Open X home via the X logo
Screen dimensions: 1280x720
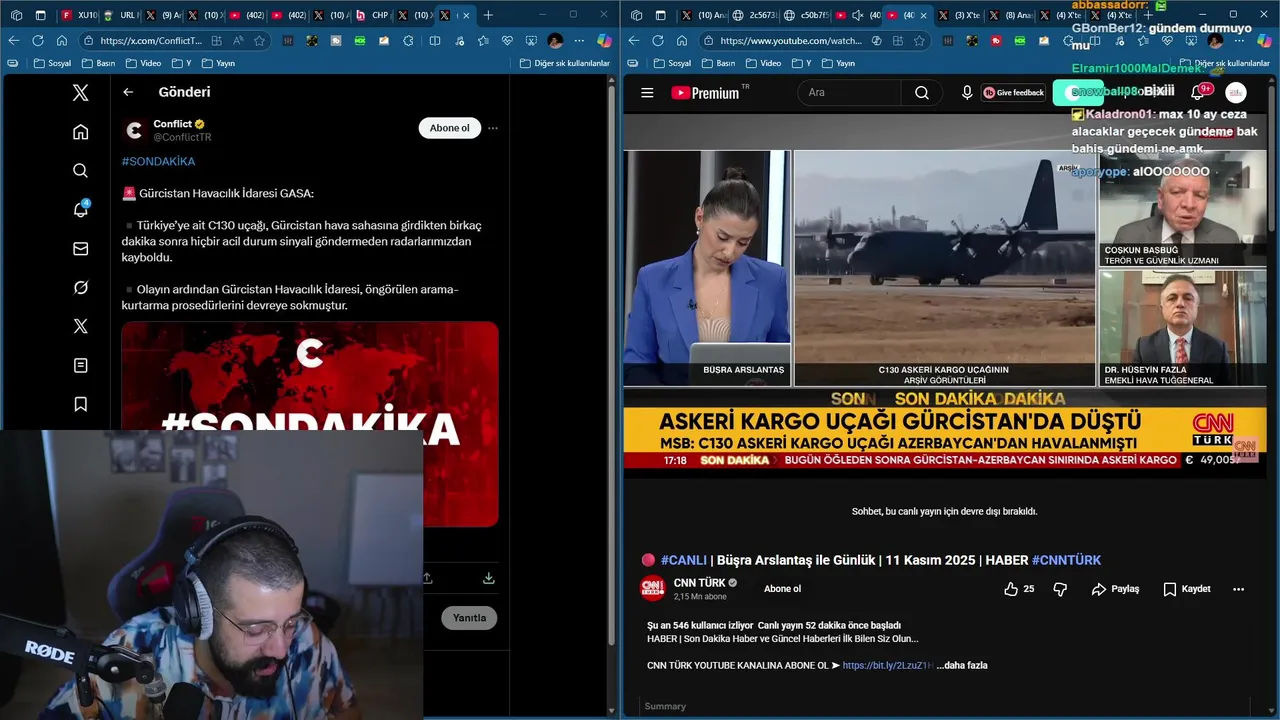(x=81, y=93)
